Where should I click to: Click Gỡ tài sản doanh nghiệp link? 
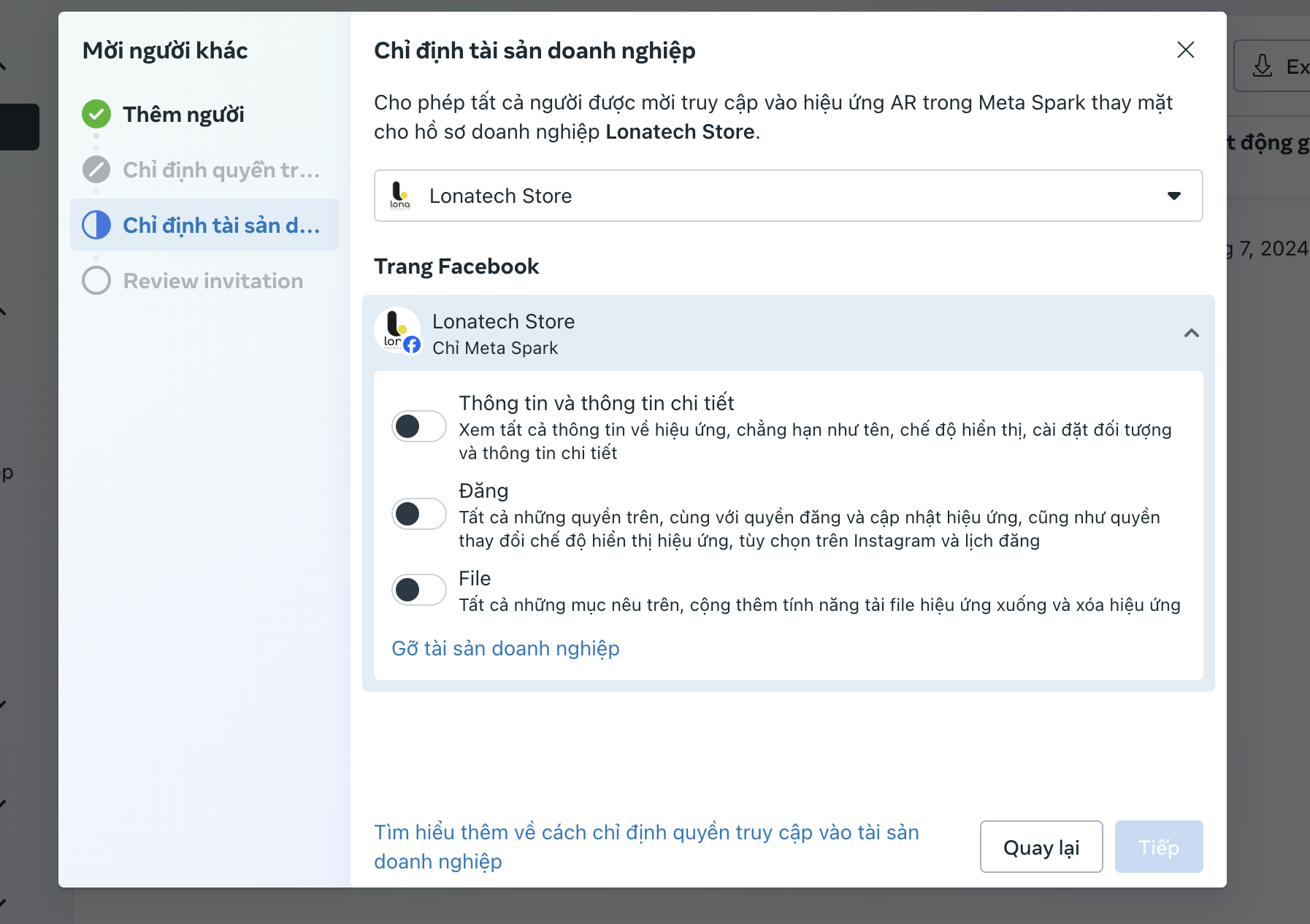[x=505, y=648]
